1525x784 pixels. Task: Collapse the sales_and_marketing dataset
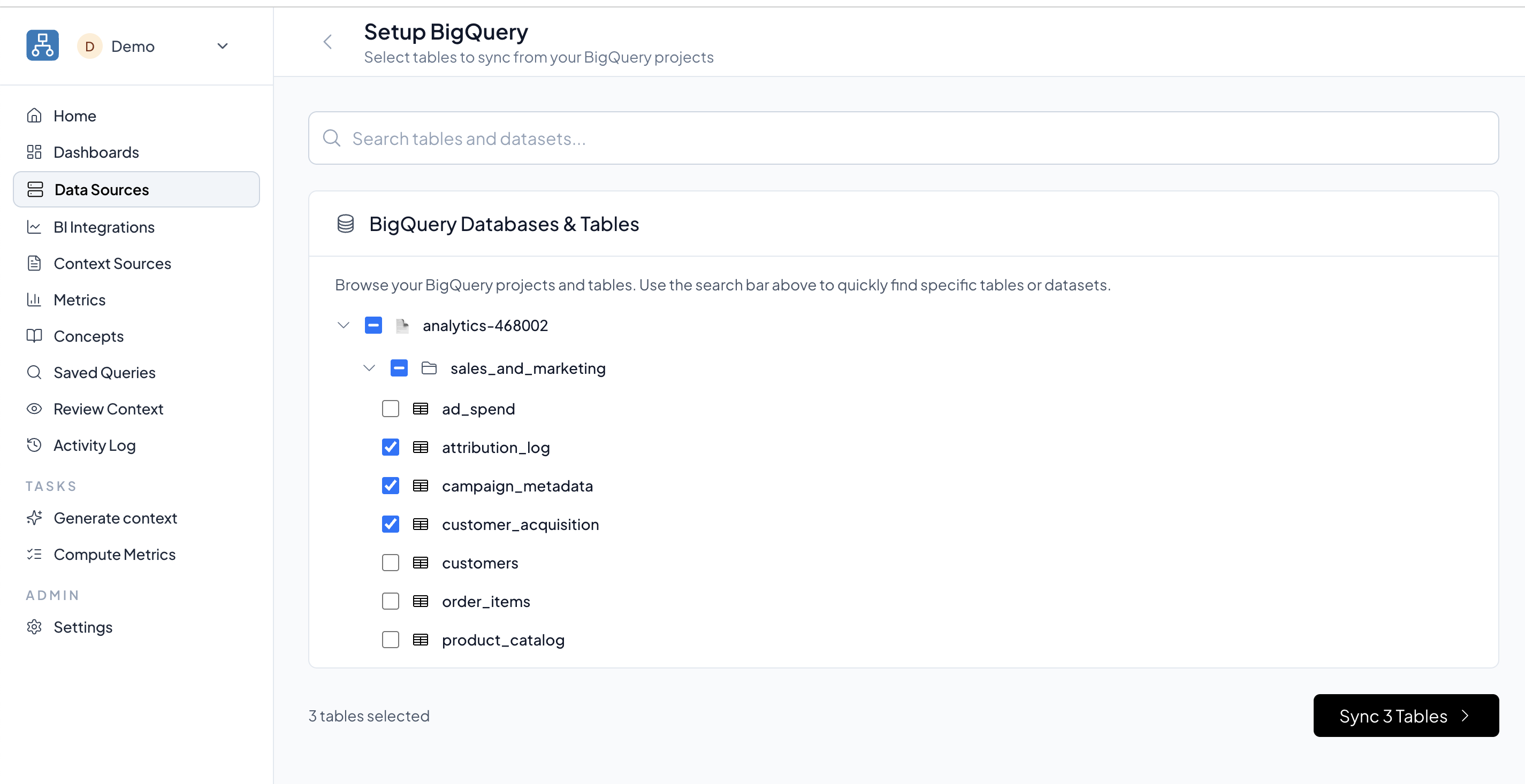[369, 368]
